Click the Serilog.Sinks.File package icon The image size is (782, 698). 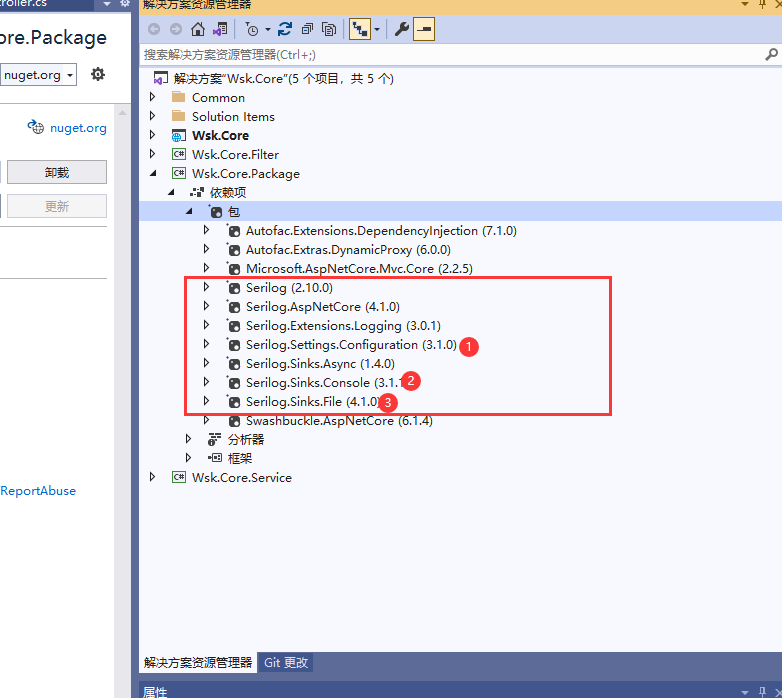[233, 402]
